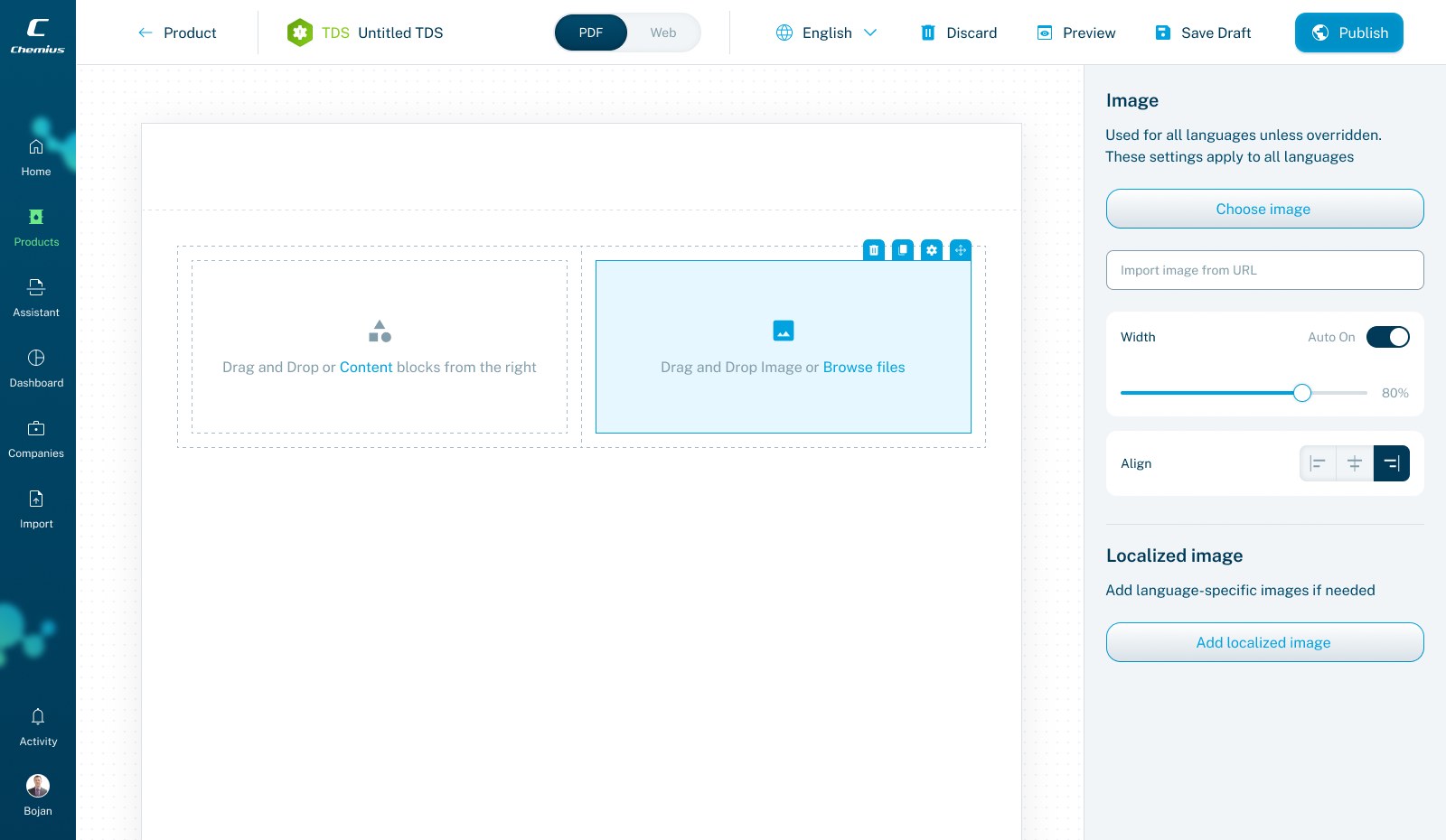Open the Assistant section

[x=36, y=299]
